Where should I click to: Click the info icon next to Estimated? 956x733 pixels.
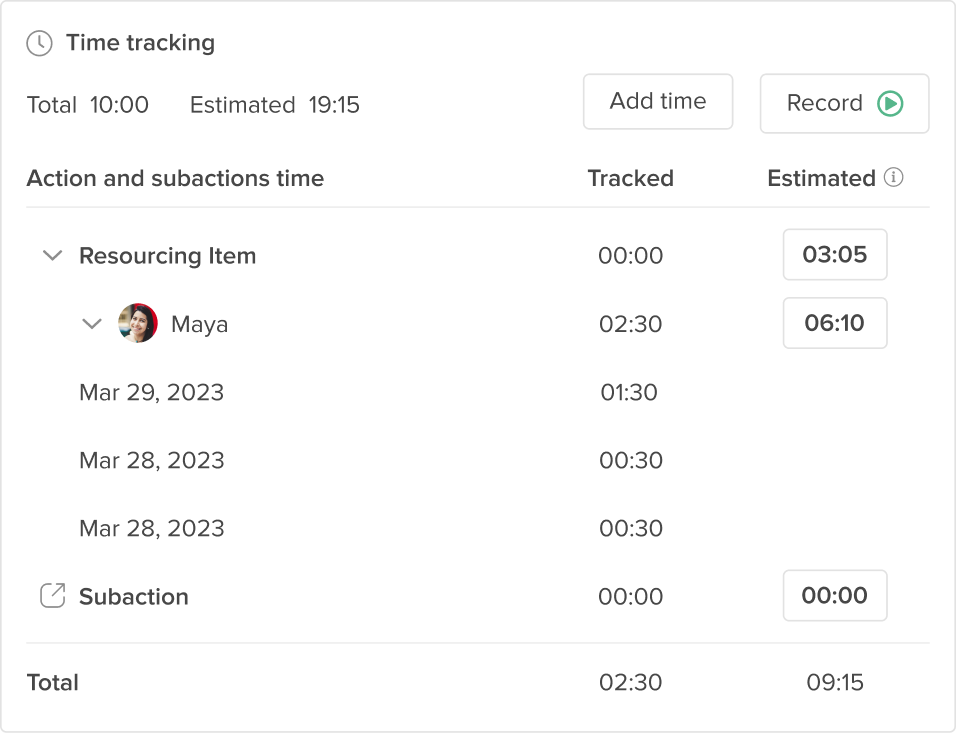[894, 177]
